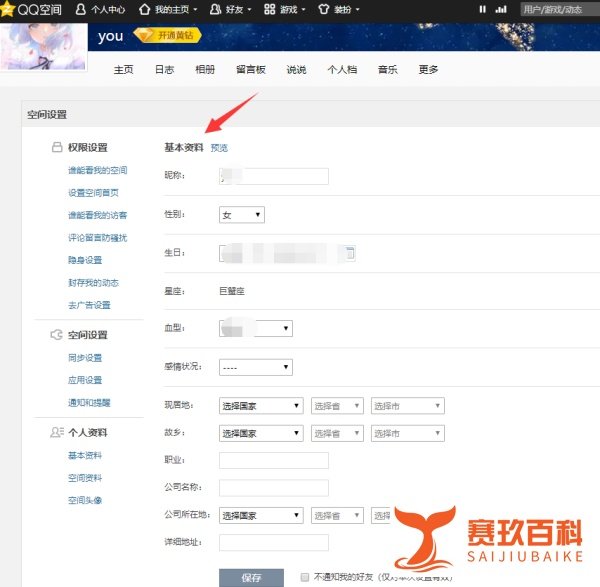Viewport: 600px width, 587px height.
Task: Click the 公司名称 input field
Action: click(274, 488)
